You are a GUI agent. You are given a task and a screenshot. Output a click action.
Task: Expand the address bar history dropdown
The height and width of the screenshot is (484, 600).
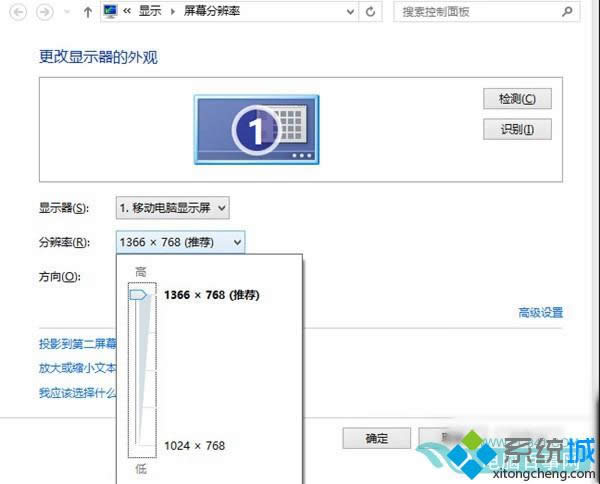pyautogui.click(x=350, y=12)
